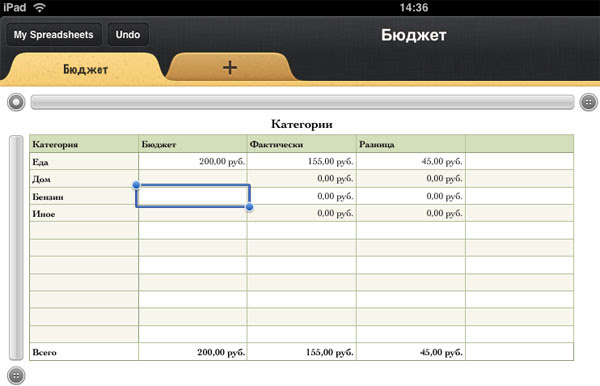
Task: Select Фактически 0,00 руб. in Иное row
Action: tap(302, 213)
